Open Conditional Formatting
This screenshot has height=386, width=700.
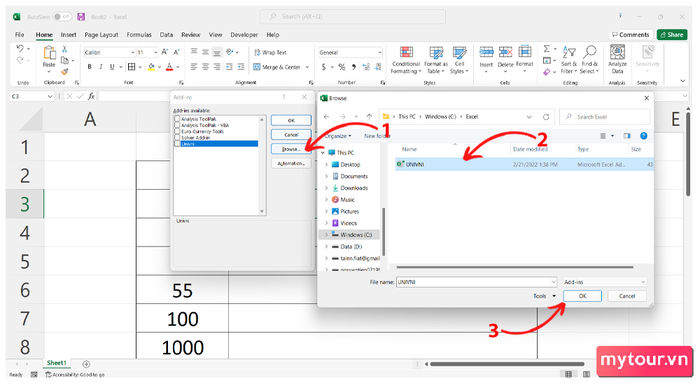pos(406,60)
